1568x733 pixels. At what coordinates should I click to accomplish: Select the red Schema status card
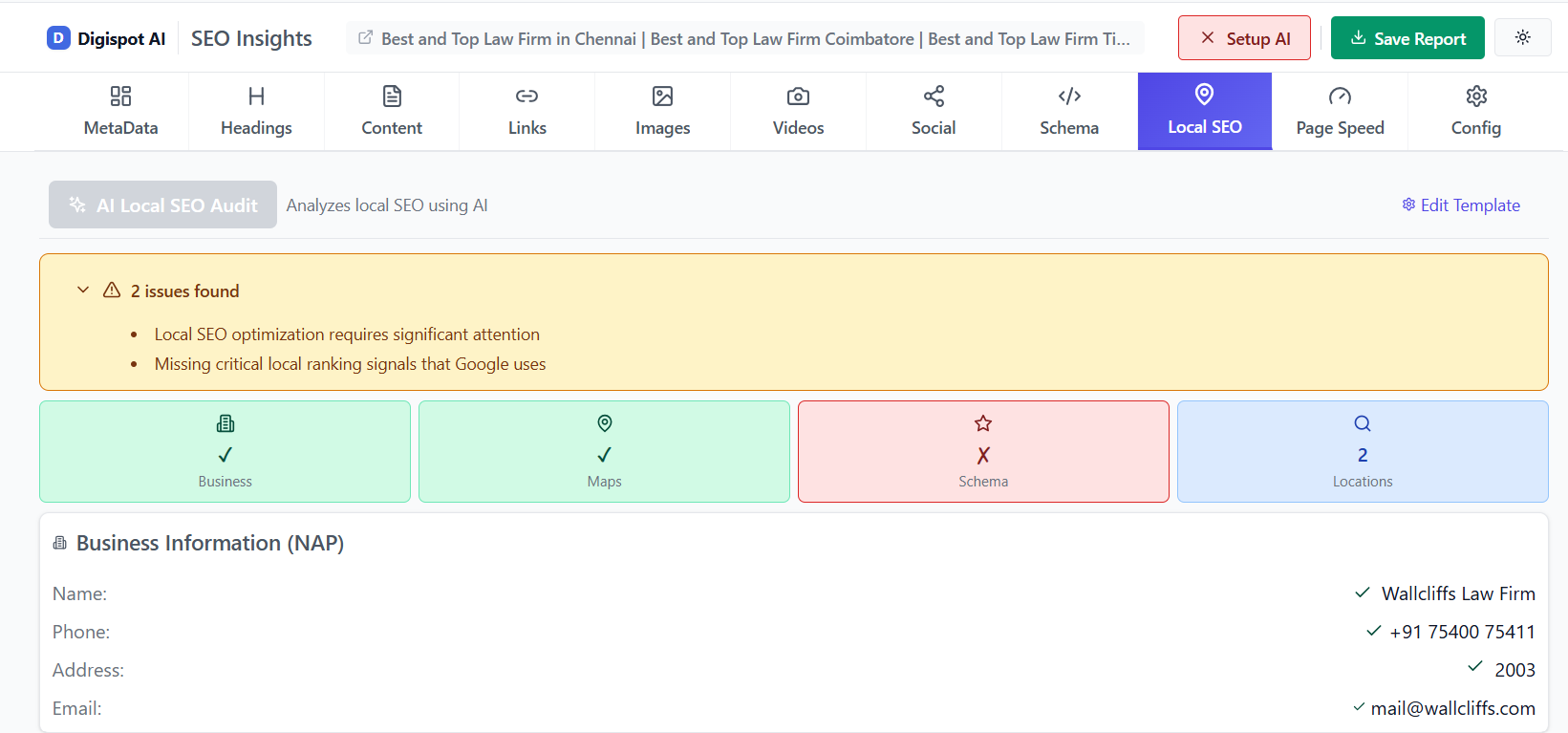(x=983, y=452)
